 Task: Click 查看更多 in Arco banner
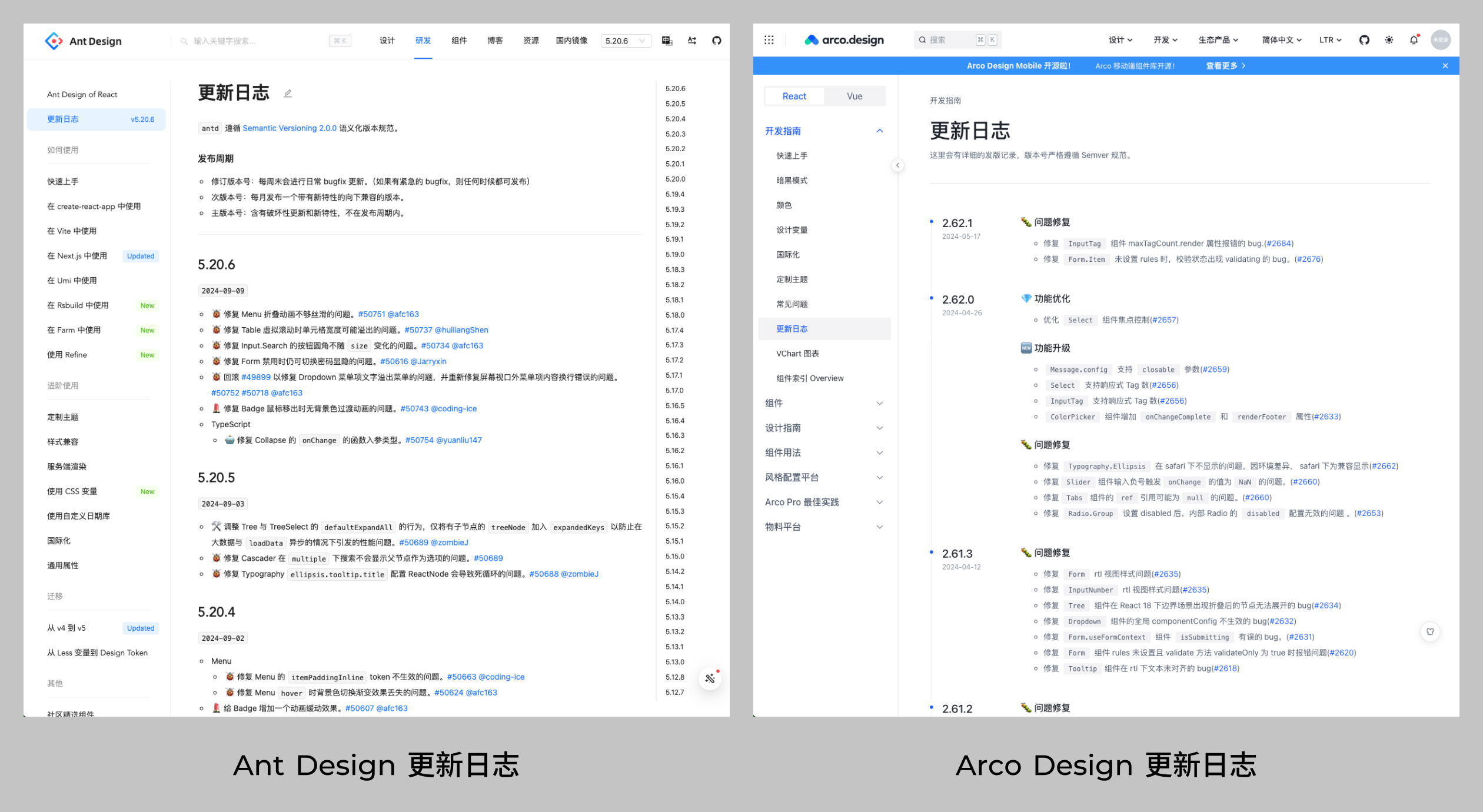tap(1225, 66)
